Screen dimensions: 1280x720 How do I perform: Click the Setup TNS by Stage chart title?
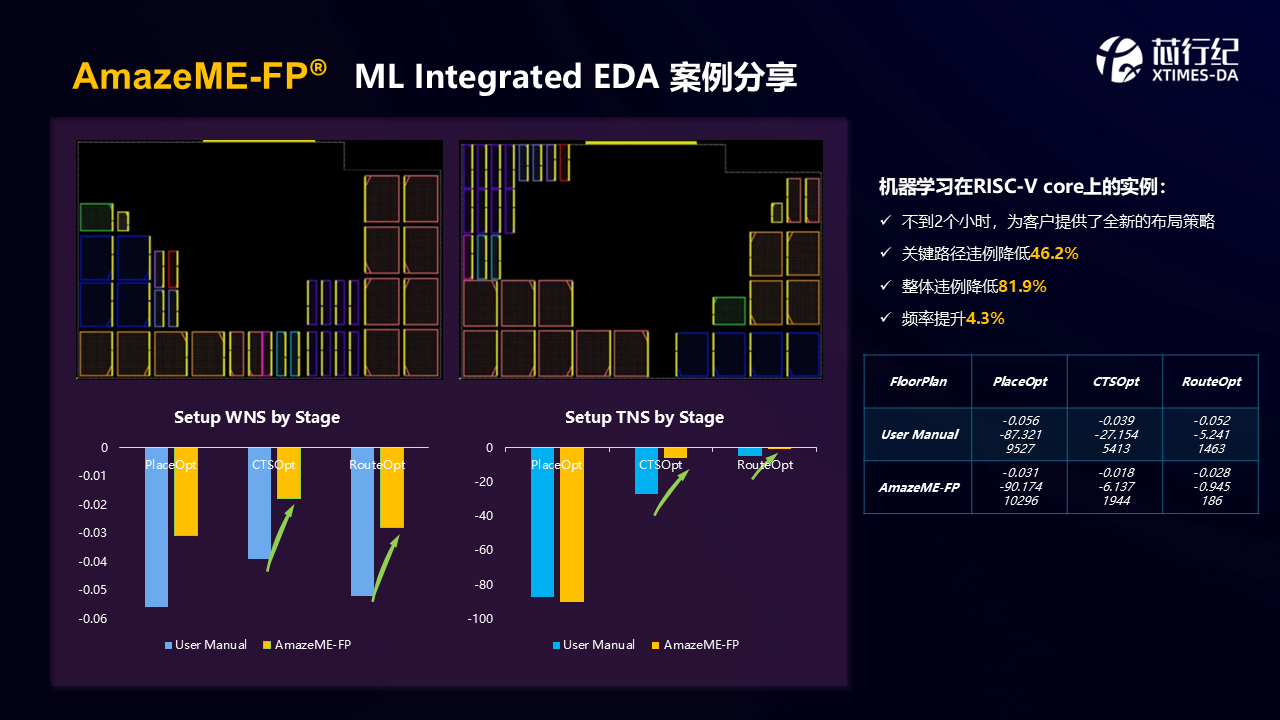(644, 417)
